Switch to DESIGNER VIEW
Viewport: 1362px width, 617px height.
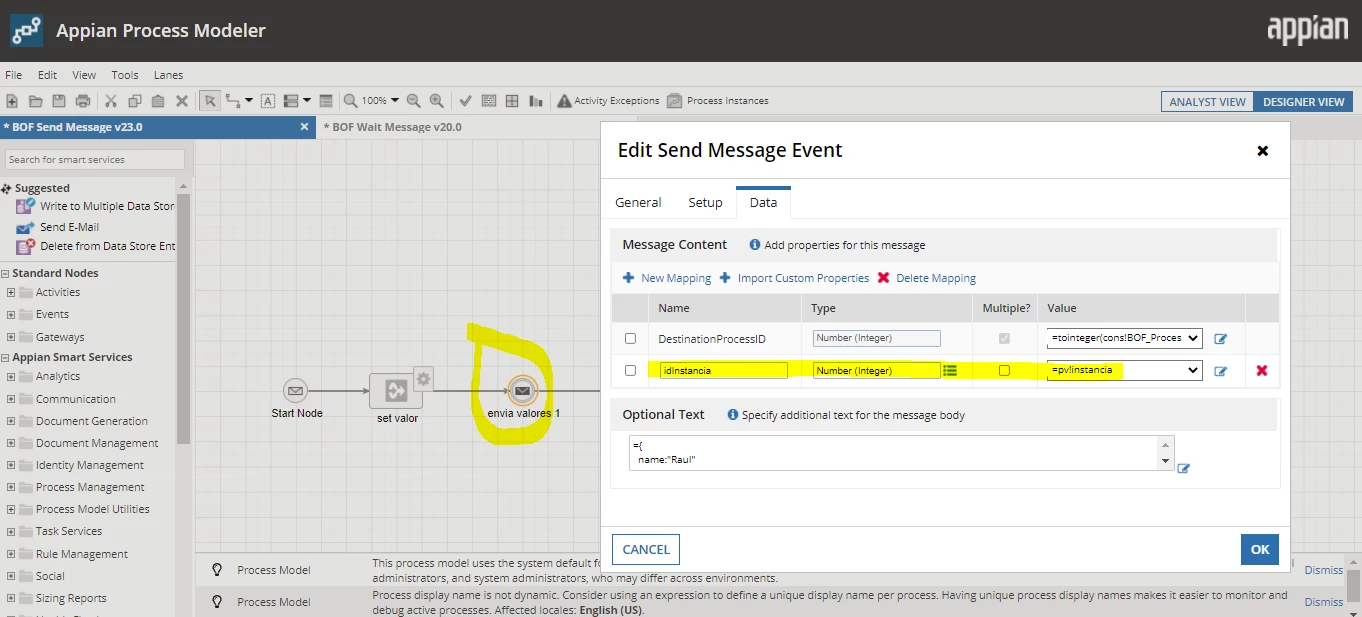coord(1303,102)
